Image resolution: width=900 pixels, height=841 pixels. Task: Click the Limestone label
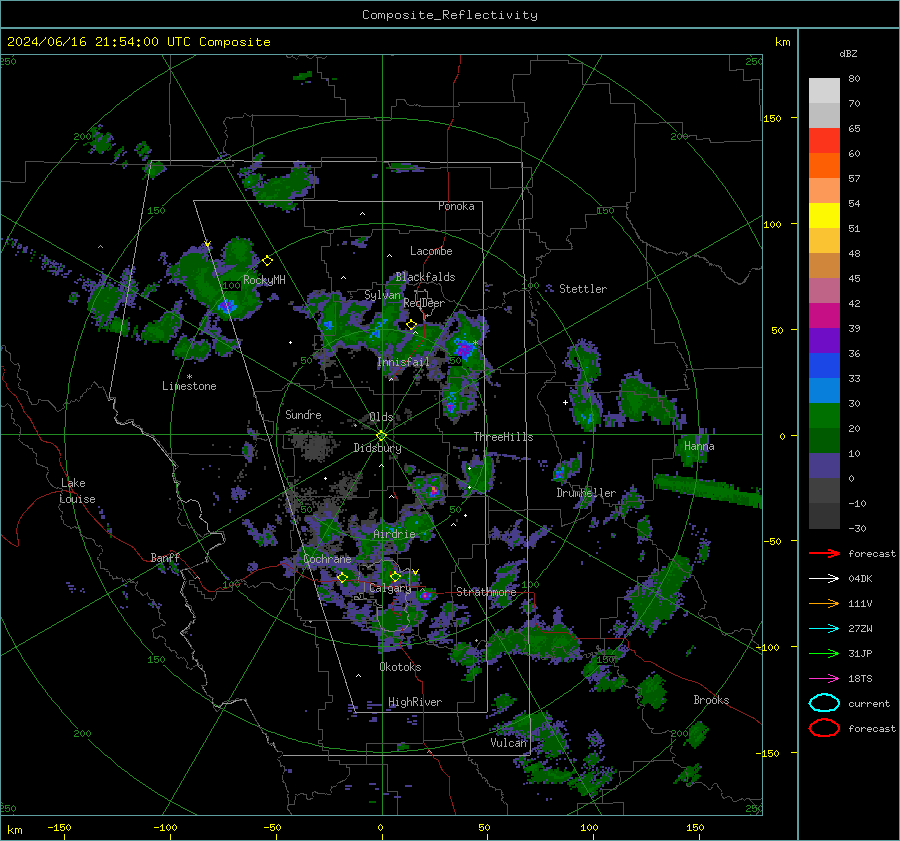[189, 386]
